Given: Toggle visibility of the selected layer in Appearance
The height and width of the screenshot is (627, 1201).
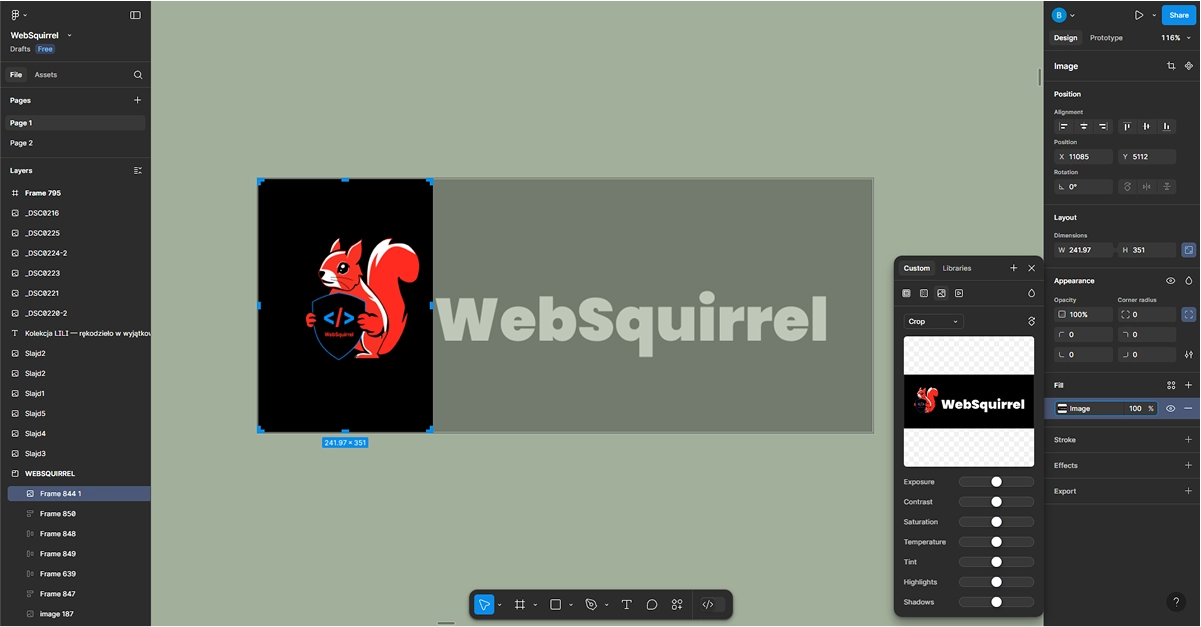Looking at the screenshot, I should click(1171, 281).
